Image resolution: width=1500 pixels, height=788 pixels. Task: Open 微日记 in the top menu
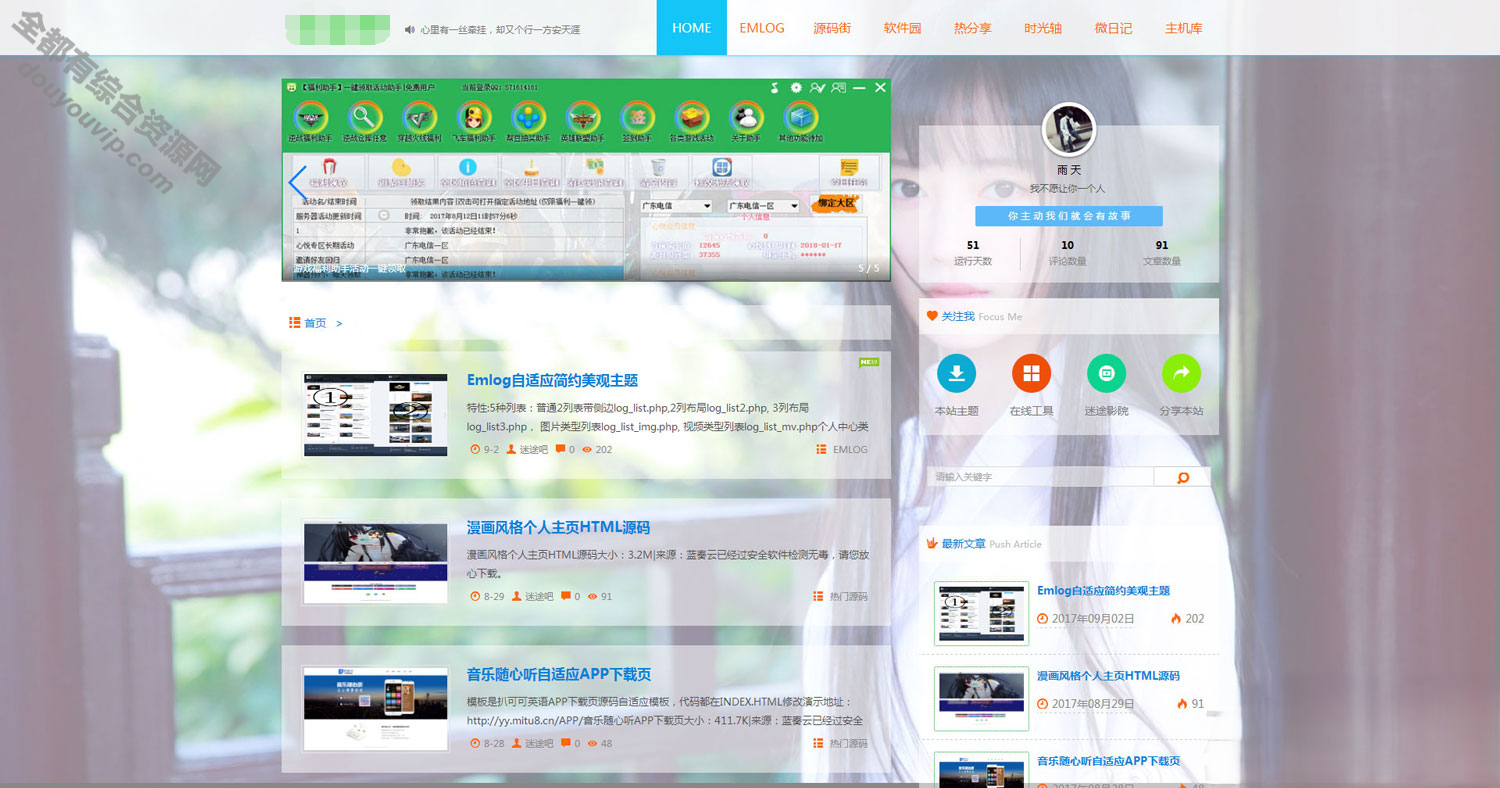[x=1114, y=28]
